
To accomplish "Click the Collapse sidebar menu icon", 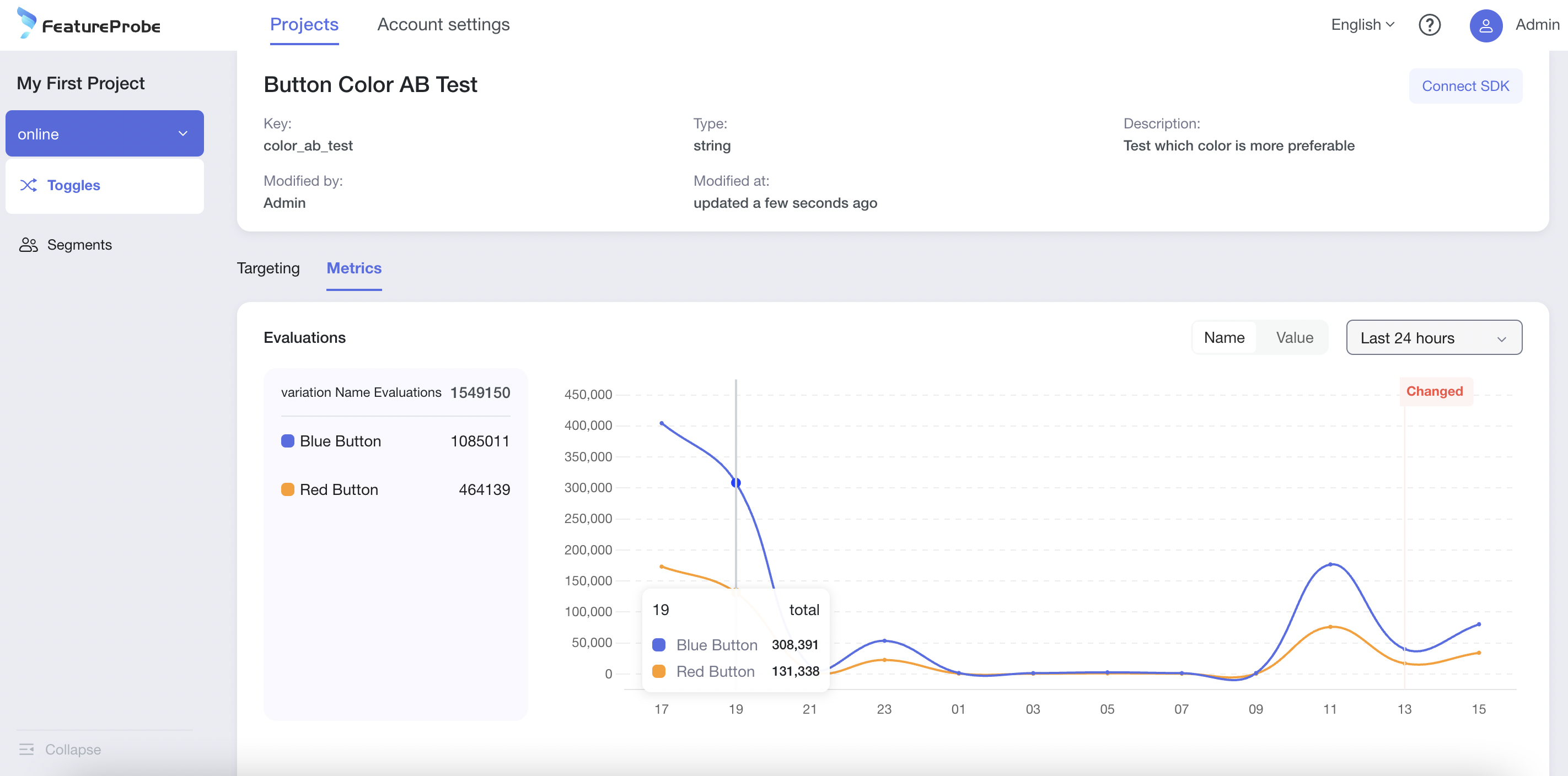I will 27,749.
